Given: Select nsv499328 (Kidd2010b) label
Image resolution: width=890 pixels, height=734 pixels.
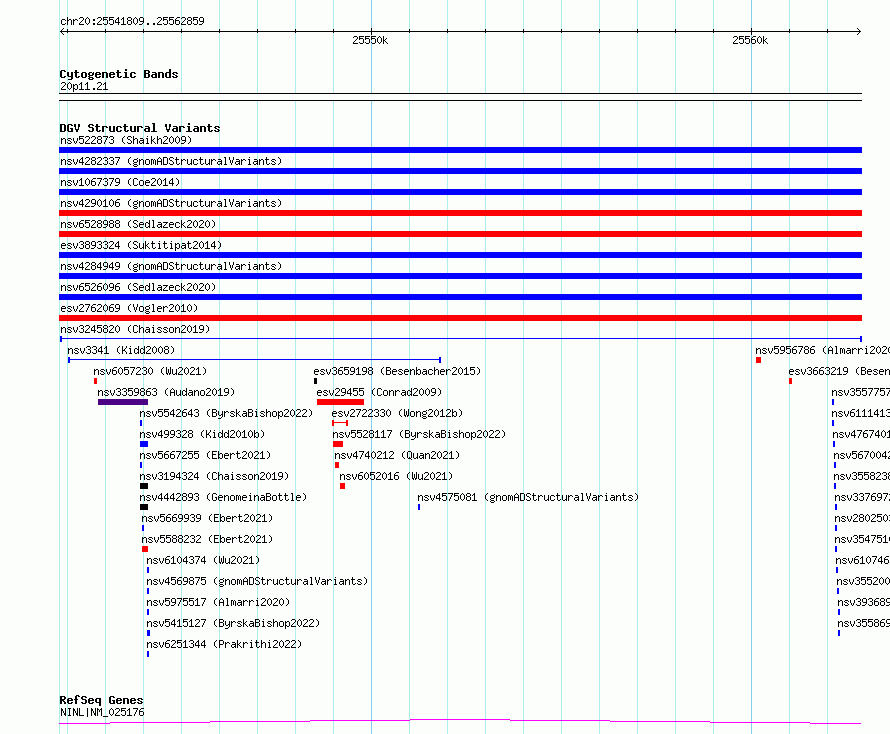Looking at the screenshot, I should point(202,434).
